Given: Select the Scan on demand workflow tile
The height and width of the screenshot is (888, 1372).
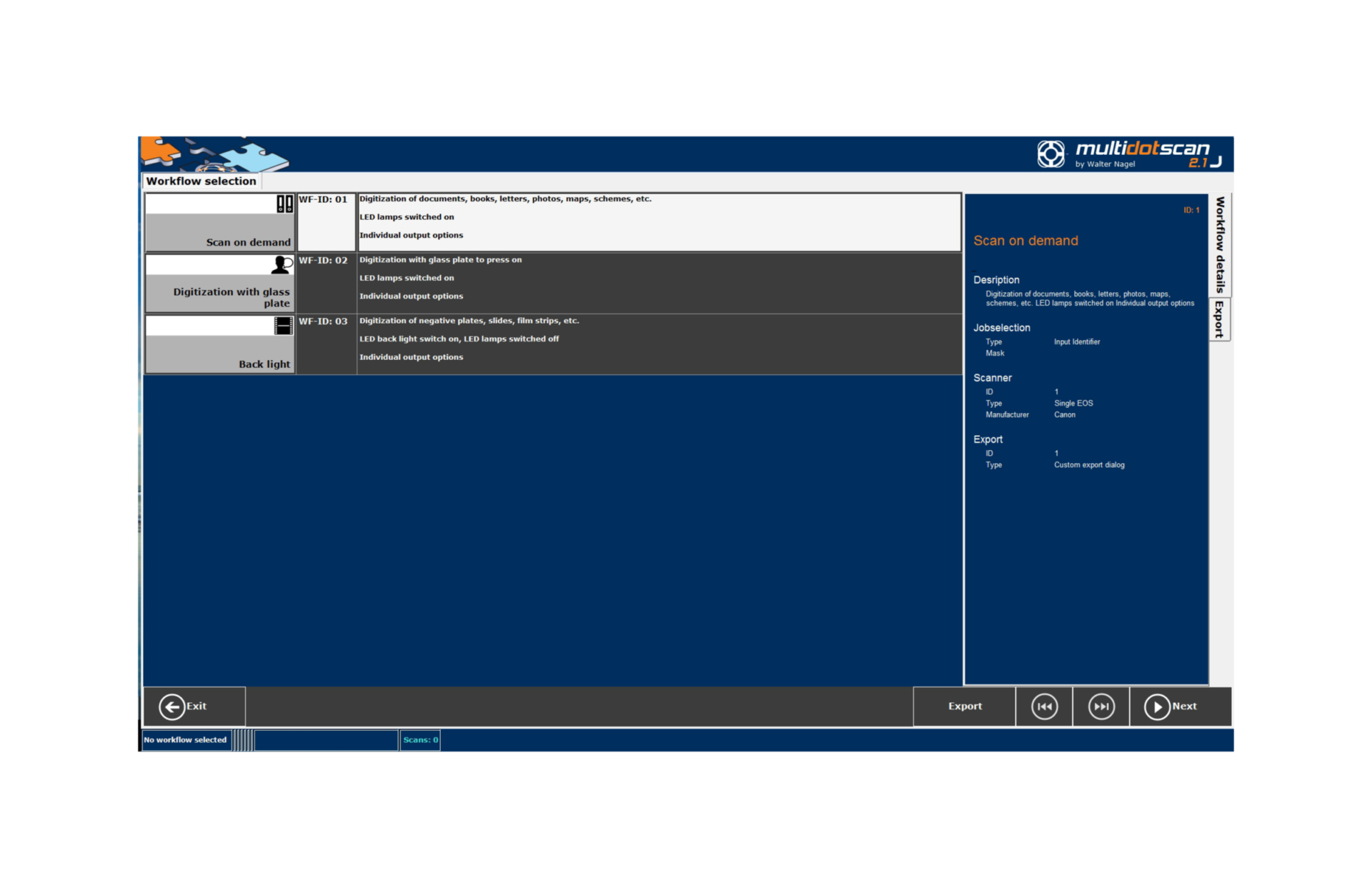Looking at the screenshot, I should (x=220, y=222).
